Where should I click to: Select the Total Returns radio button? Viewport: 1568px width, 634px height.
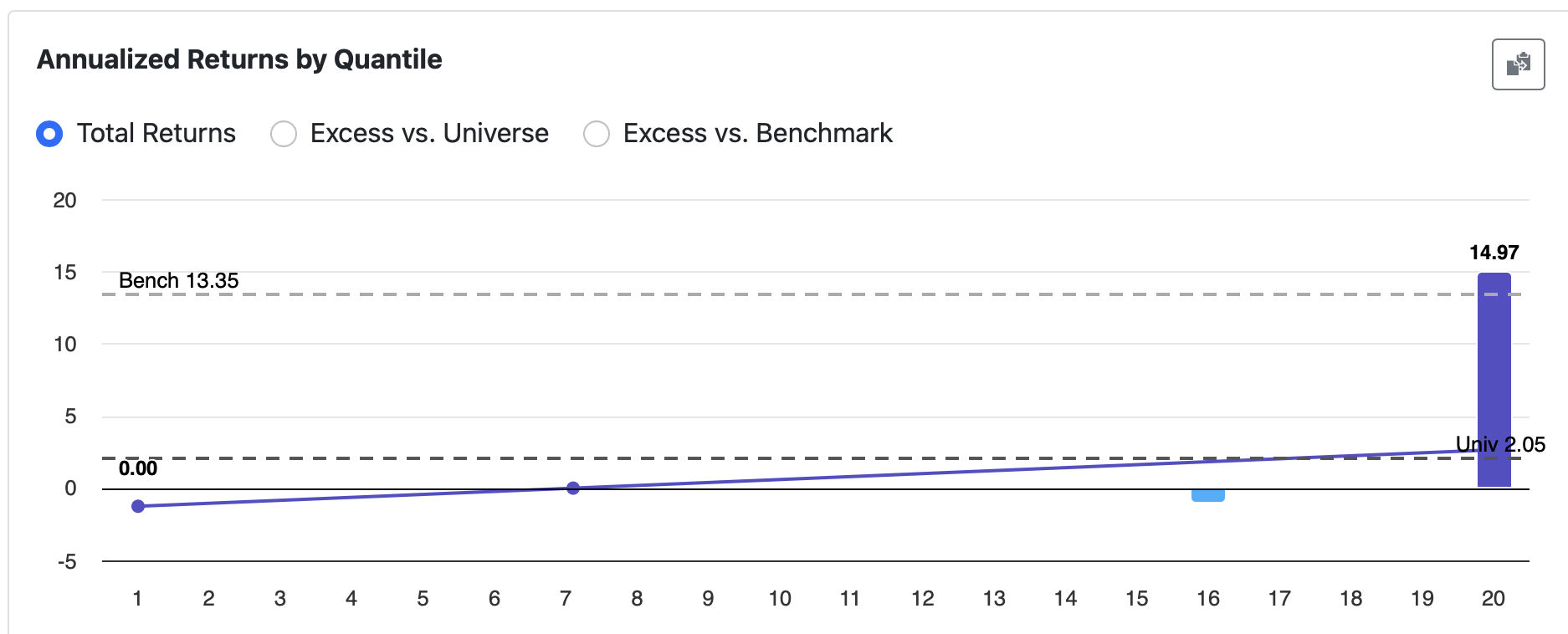coord(49,134)
